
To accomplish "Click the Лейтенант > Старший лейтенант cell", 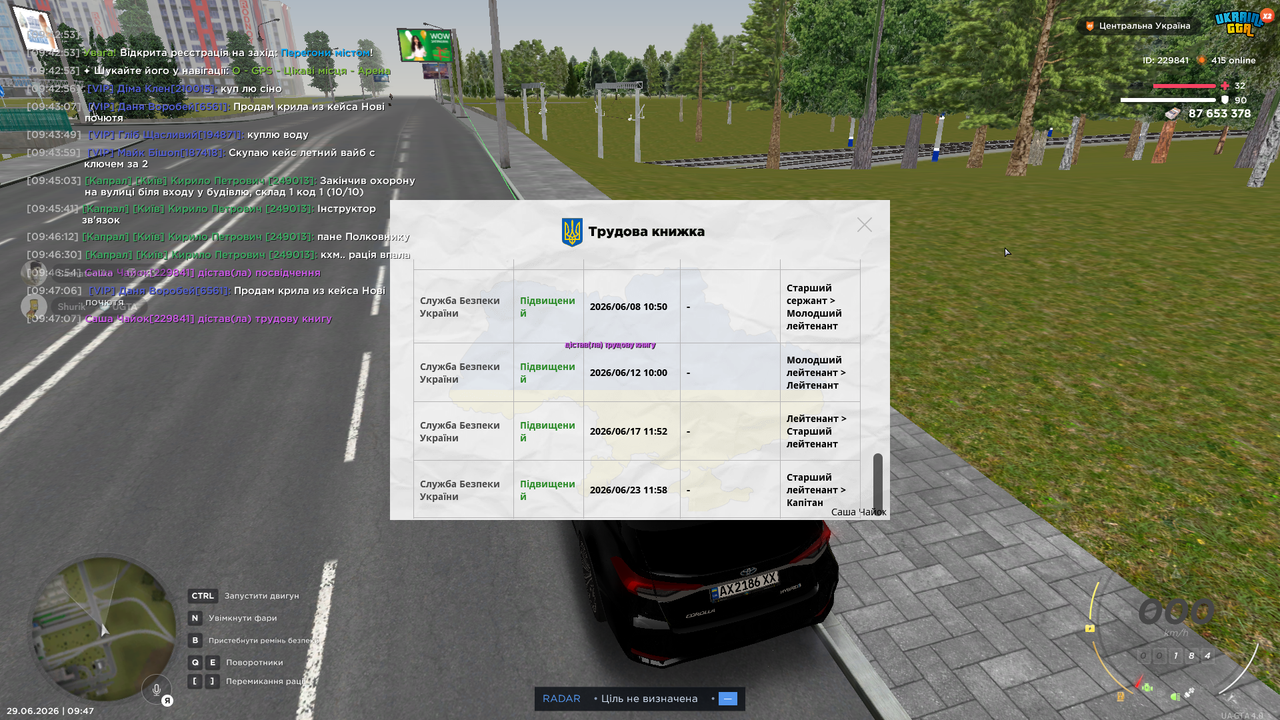I will 820,432.
